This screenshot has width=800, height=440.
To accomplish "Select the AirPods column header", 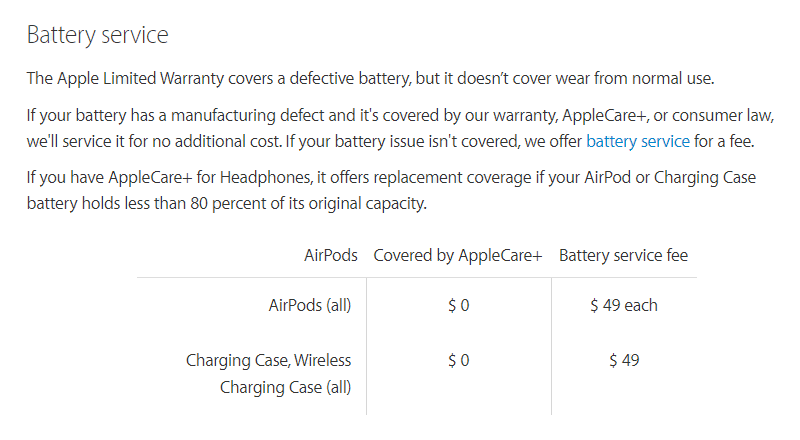I will coord(330,255).
